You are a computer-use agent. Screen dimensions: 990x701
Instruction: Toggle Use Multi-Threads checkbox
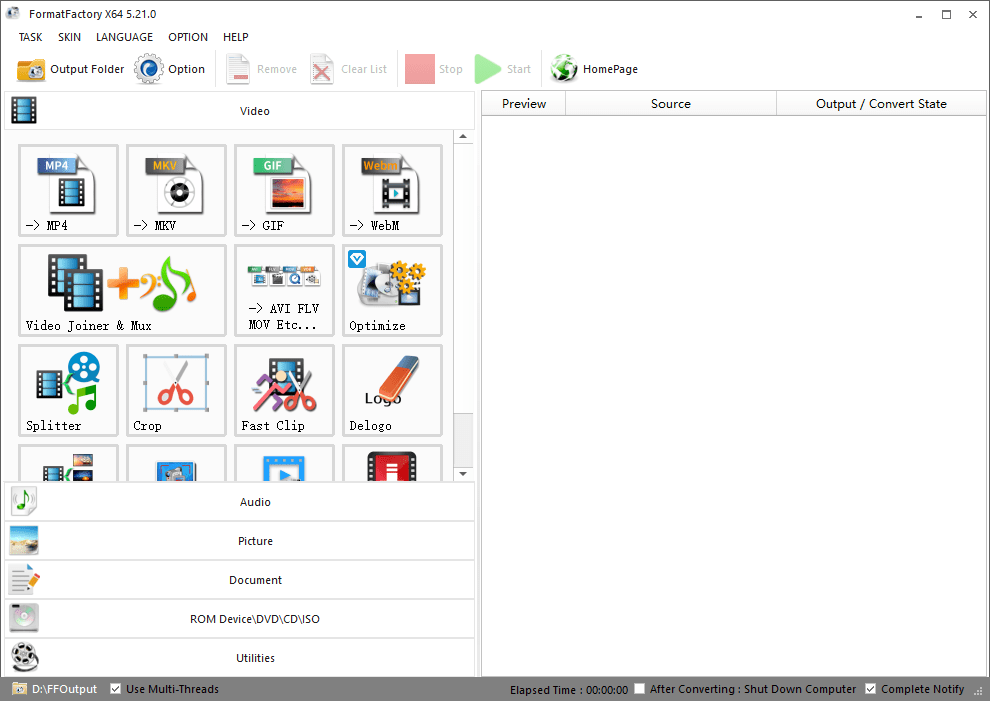116,689
